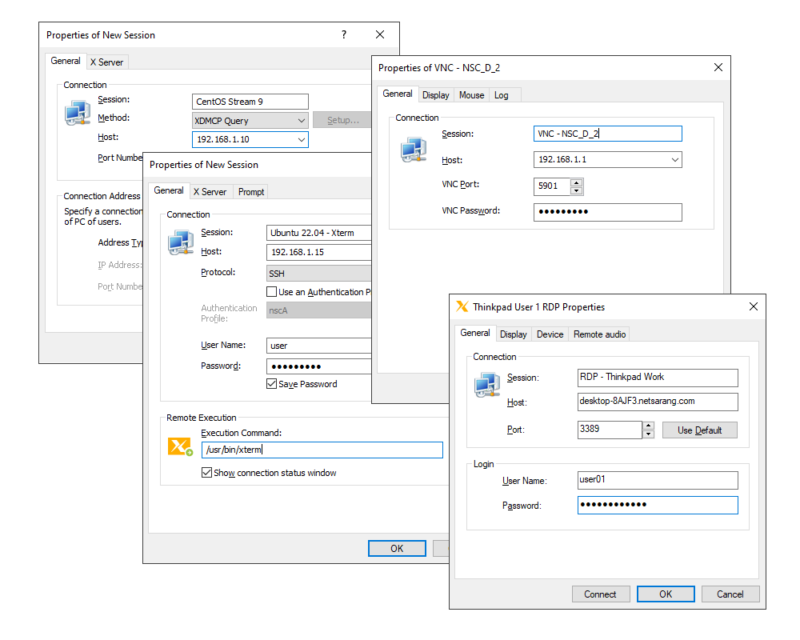The height and width of the screenshot is (640, 800).
Task: Switch to Remote audio tab
Action: point(600,334)
